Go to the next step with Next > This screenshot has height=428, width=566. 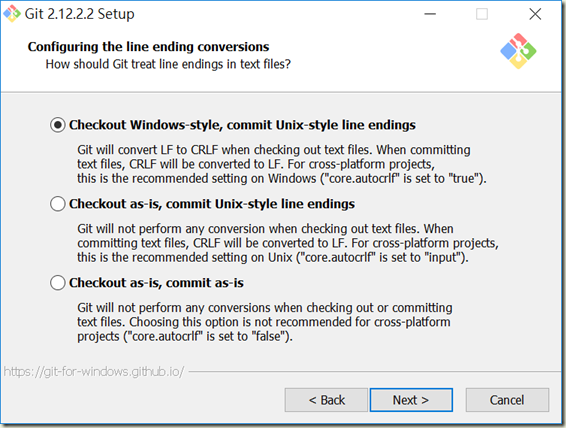(411, 400)
